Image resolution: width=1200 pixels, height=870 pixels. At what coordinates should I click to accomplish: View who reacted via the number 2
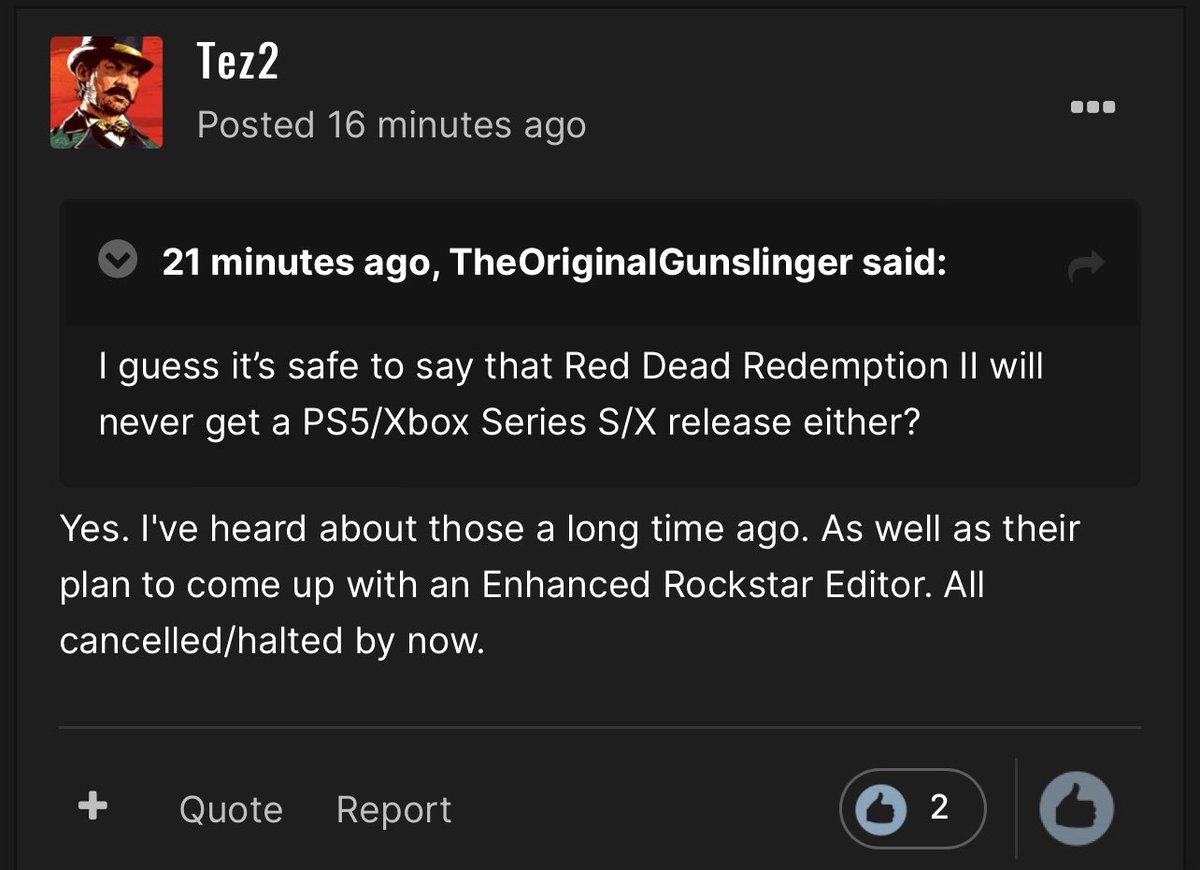939,807
